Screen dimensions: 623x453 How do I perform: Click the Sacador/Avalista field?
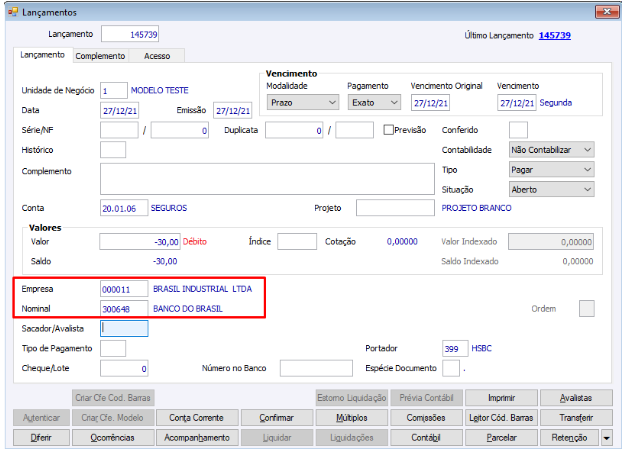click(x=124, y=329)
